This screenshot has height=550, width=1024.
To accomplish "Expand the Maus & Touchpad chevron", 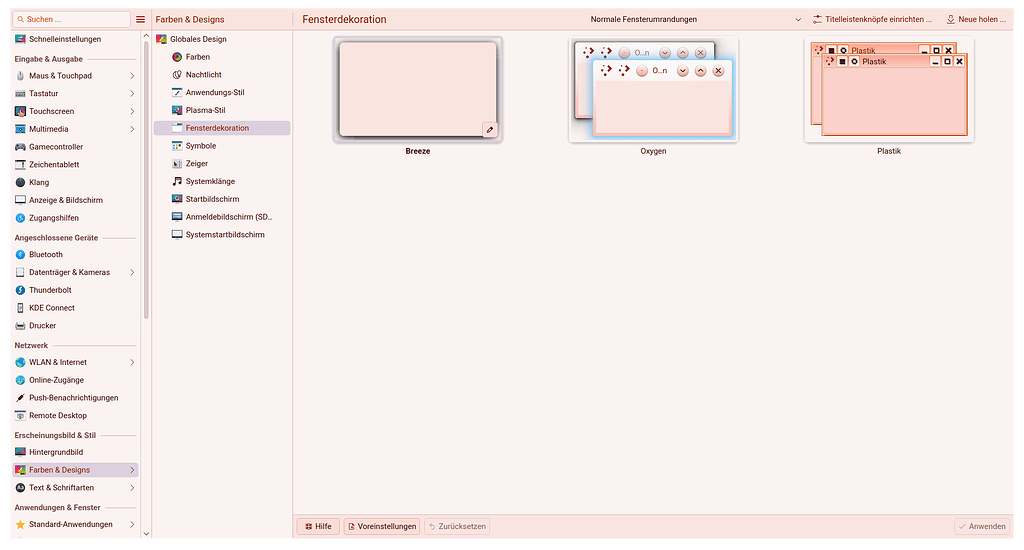I will (132, 76).
